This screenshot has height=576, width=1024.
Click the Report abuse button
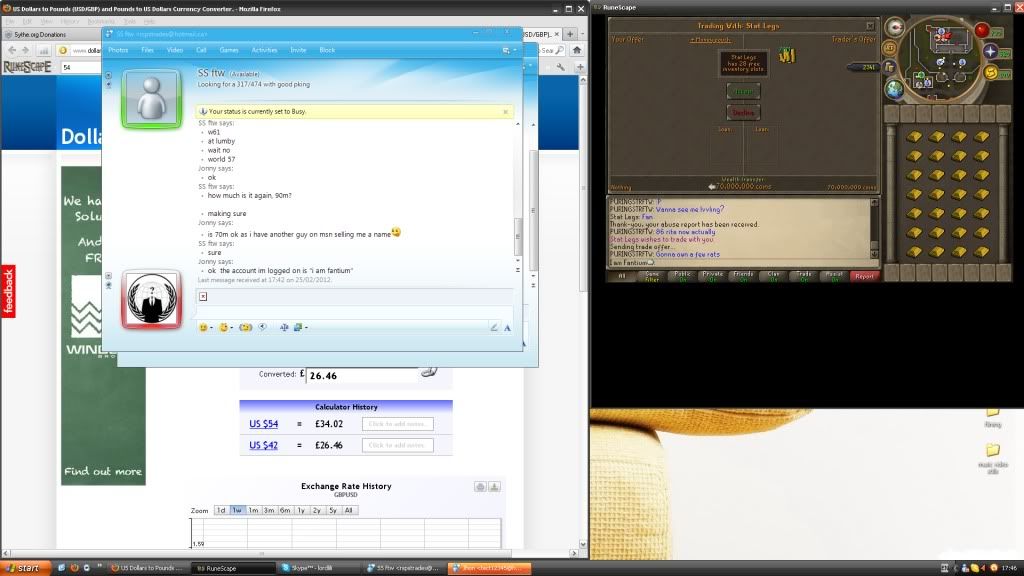click(864, 276)
